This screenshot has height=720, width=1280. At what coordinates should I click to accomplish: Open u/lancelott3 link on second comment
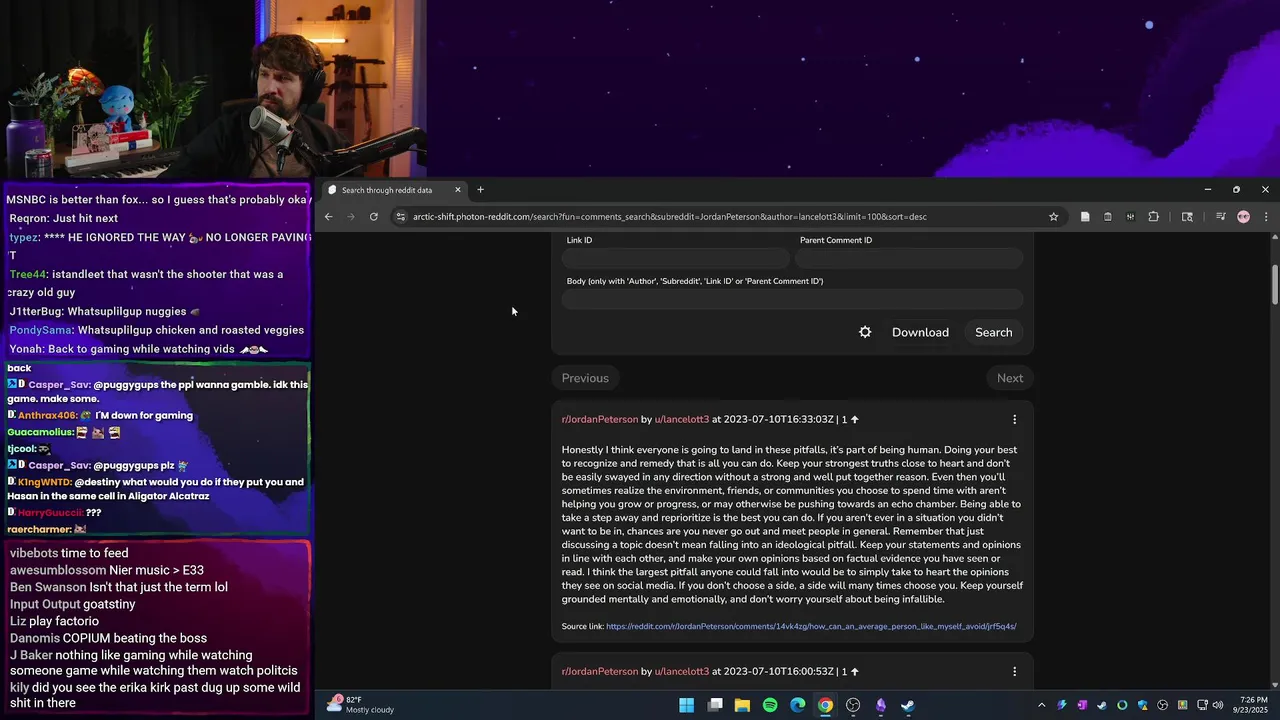click(682, 672)
